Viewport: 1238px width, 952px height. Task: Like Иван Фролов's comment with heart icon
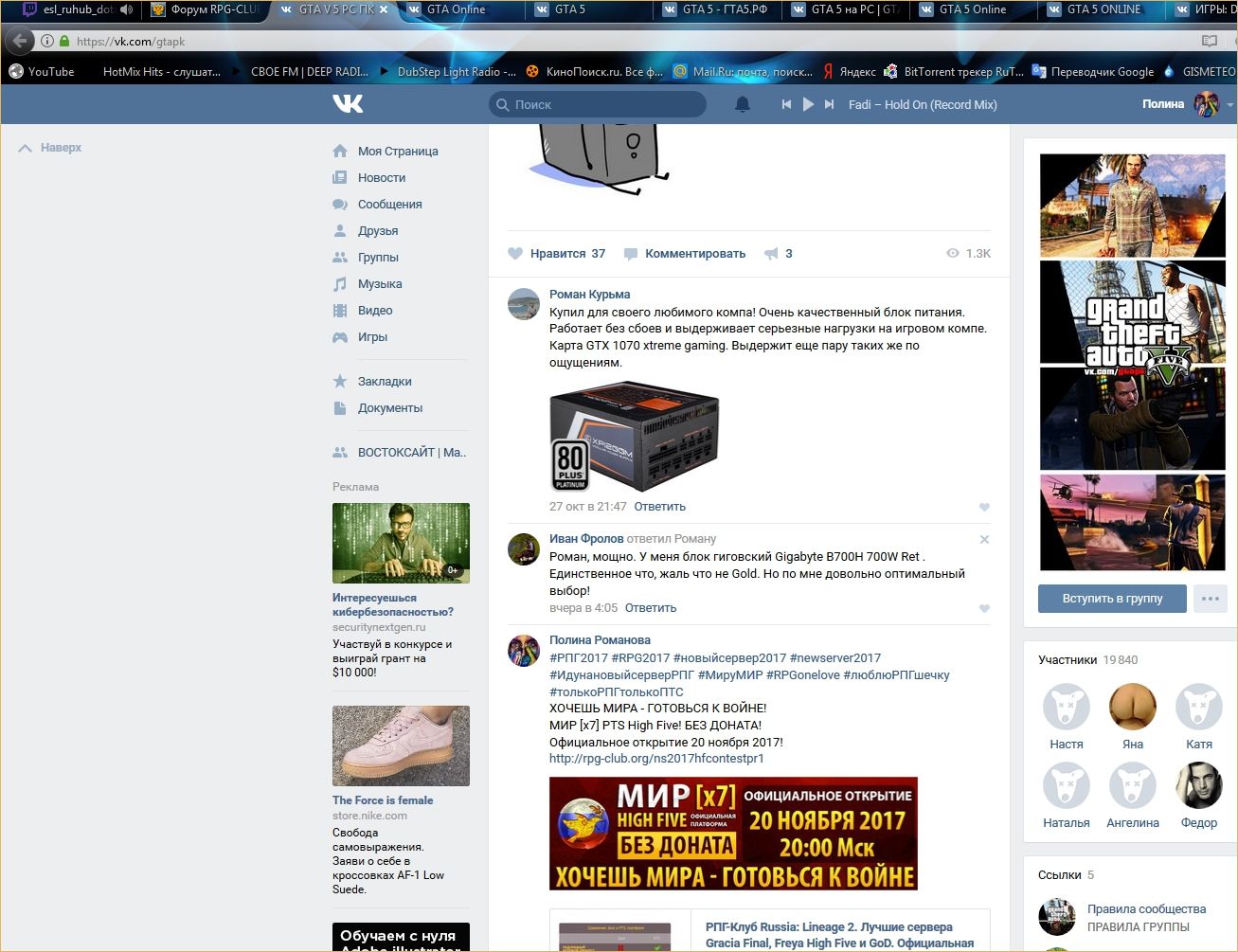[984, 609]
